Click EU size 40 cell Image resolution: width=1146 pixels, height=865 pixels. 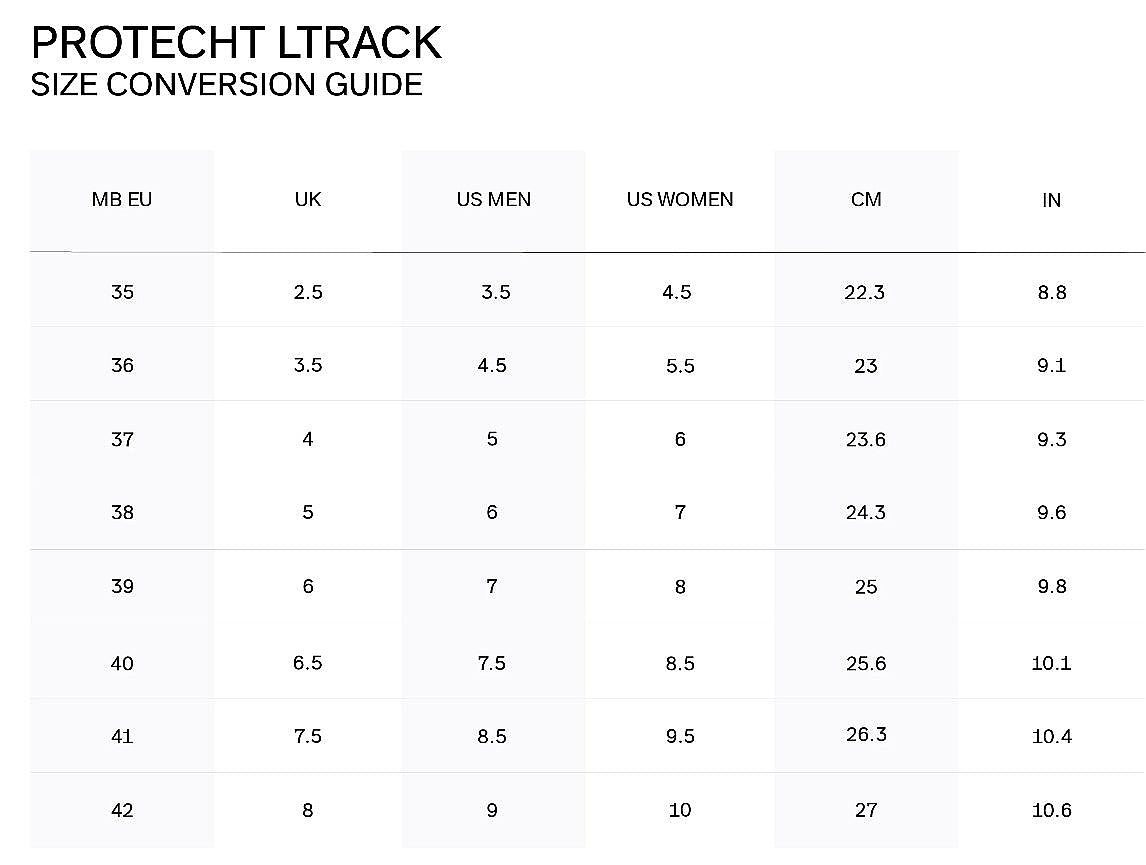click(x=122, y=663)
